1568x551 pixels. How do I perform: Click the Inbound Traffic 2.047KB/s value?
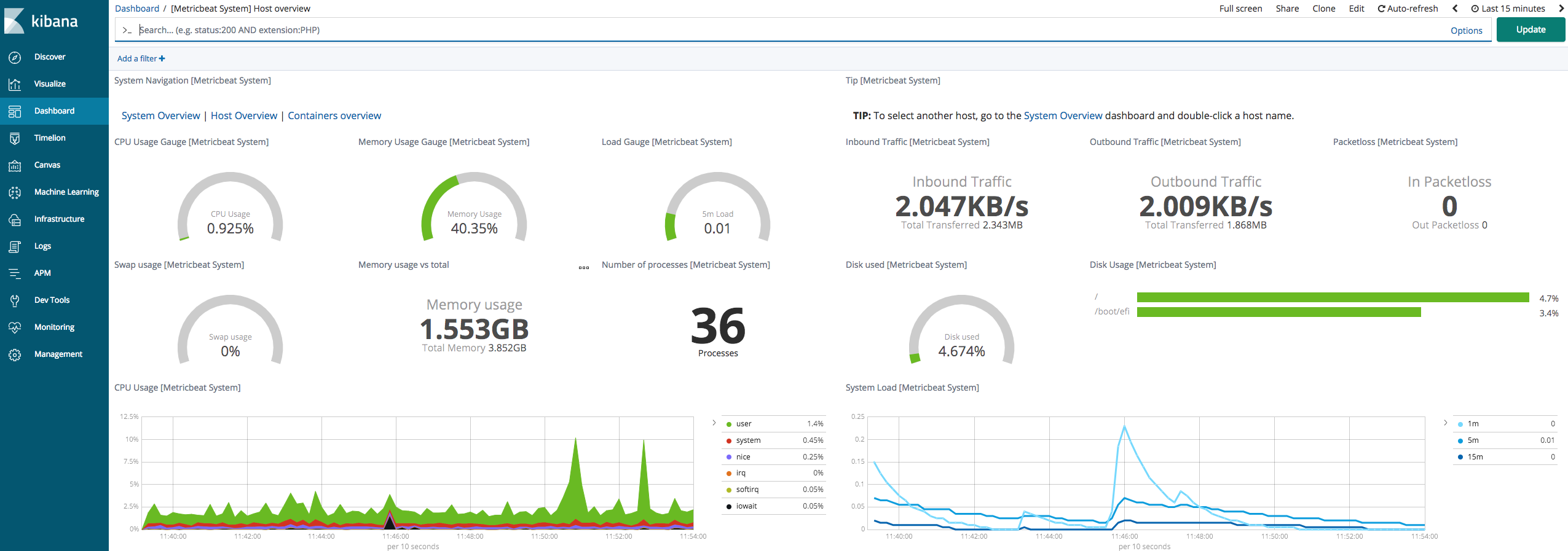coord(961,206)
